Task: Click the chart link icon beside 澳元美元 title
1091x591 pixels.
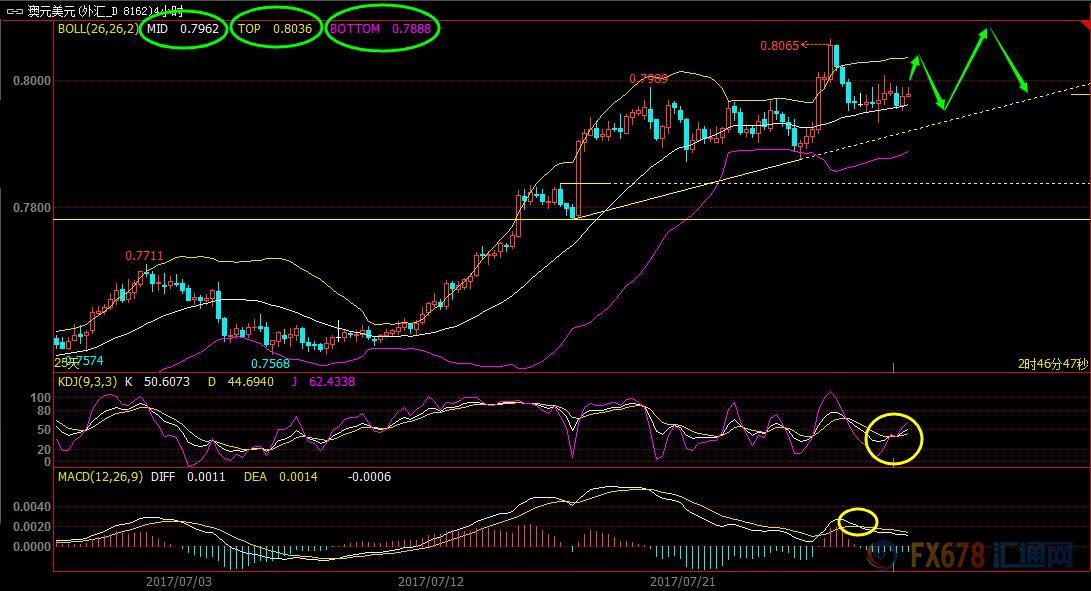Action: coord(13,11)
